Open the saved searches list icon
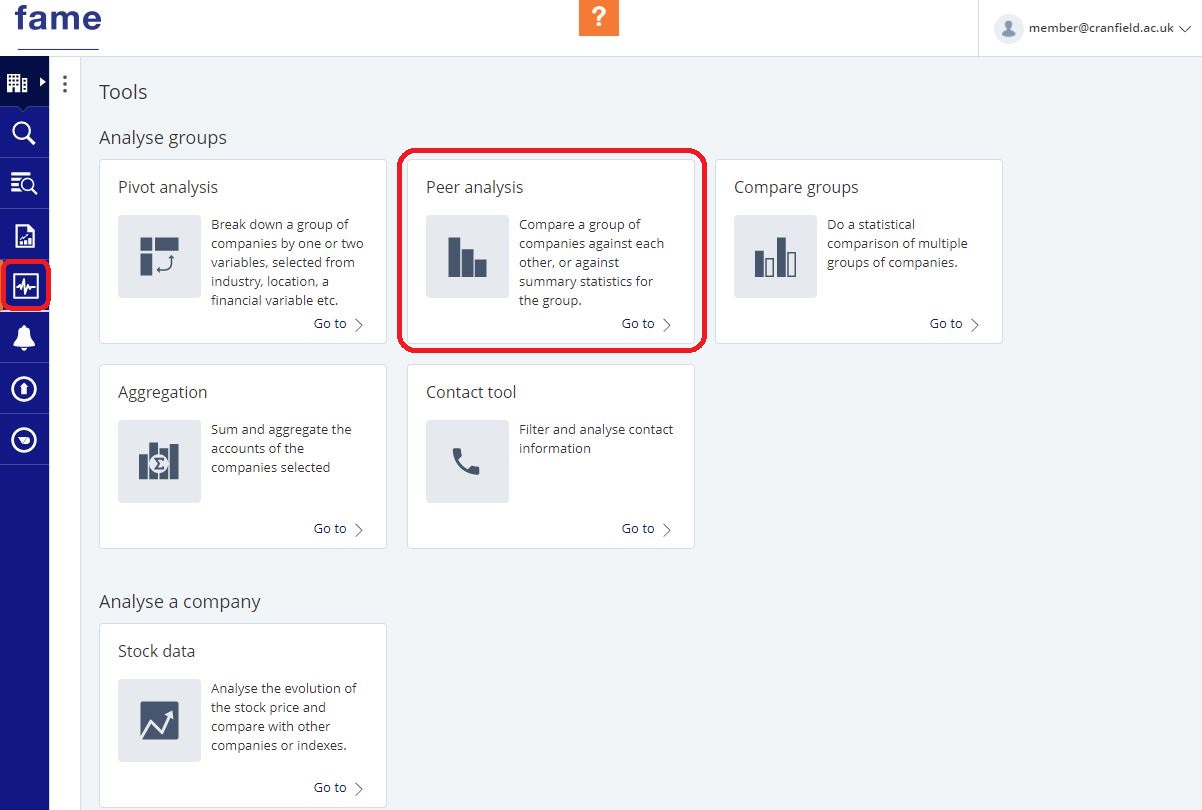This screenshot has width=1202, height=810. coord(24,183)
